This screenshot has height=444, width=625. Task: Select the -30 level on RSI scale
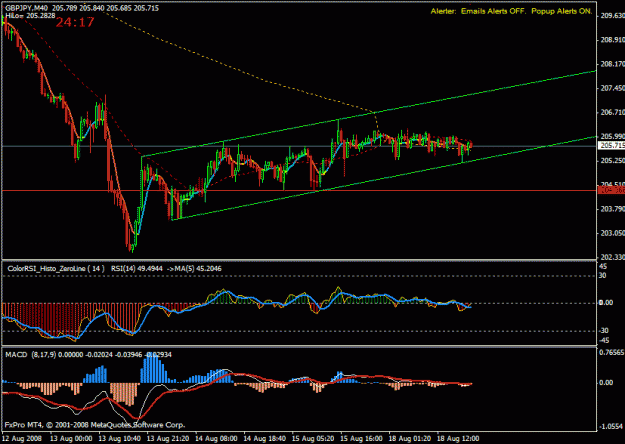(604, 331)
